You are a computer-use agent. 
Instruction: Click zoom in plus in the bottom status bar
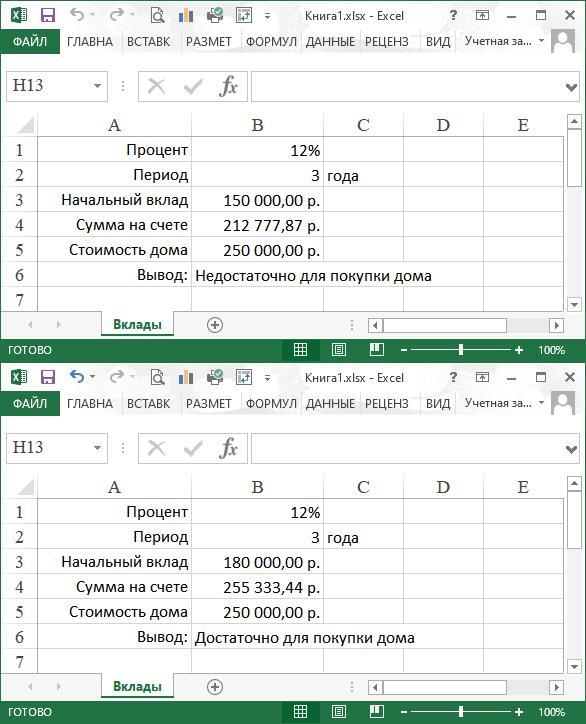(x=519, y=712)
